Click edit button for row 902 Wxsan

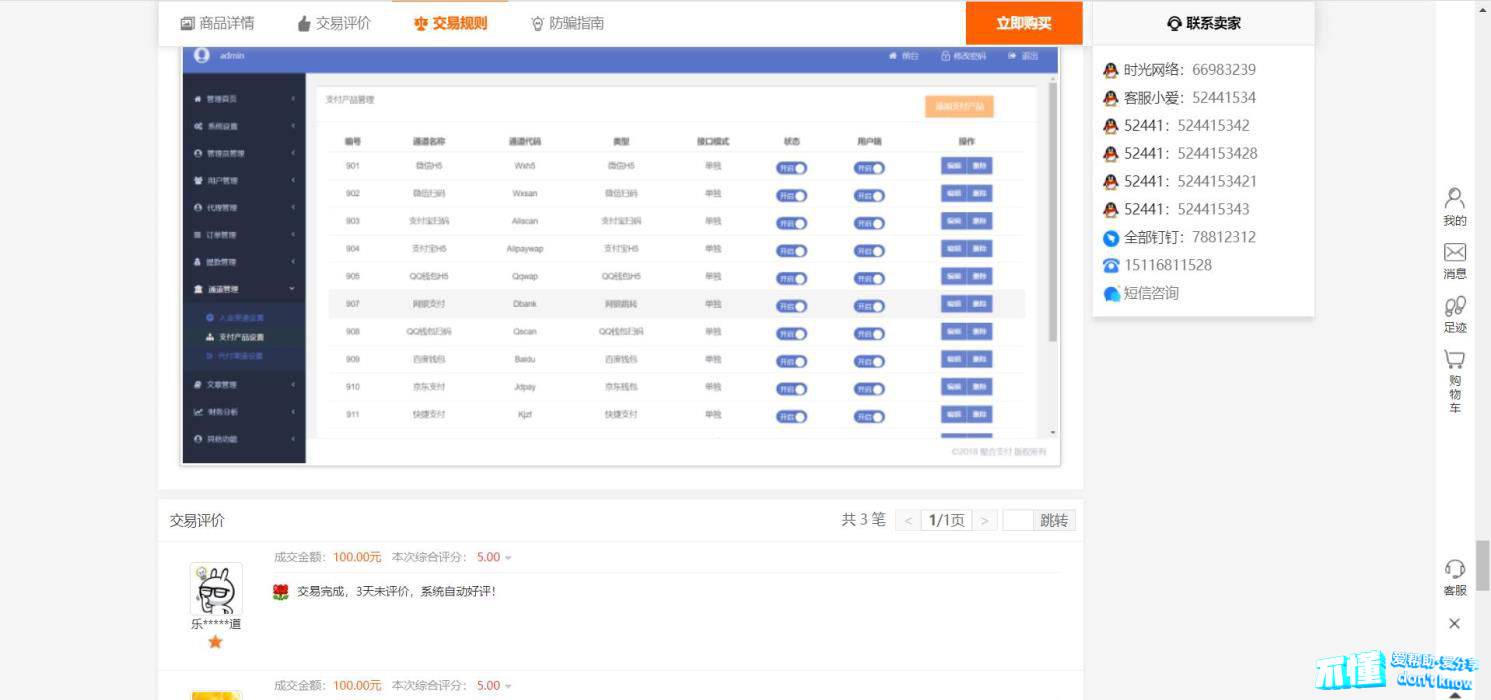point(954,193)
